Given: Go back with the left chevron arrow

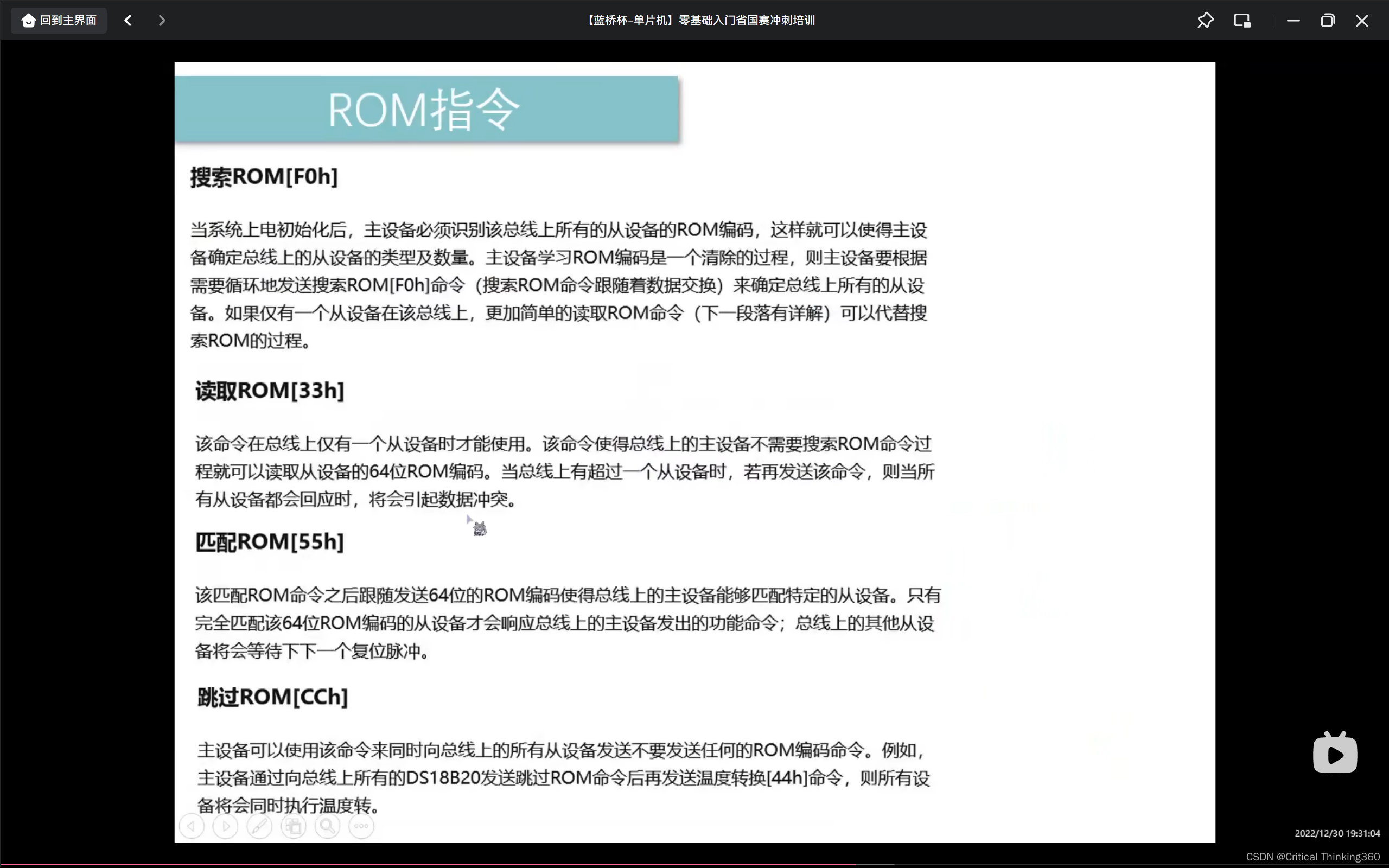Looking at the screenshot, I should click(128, 21).
